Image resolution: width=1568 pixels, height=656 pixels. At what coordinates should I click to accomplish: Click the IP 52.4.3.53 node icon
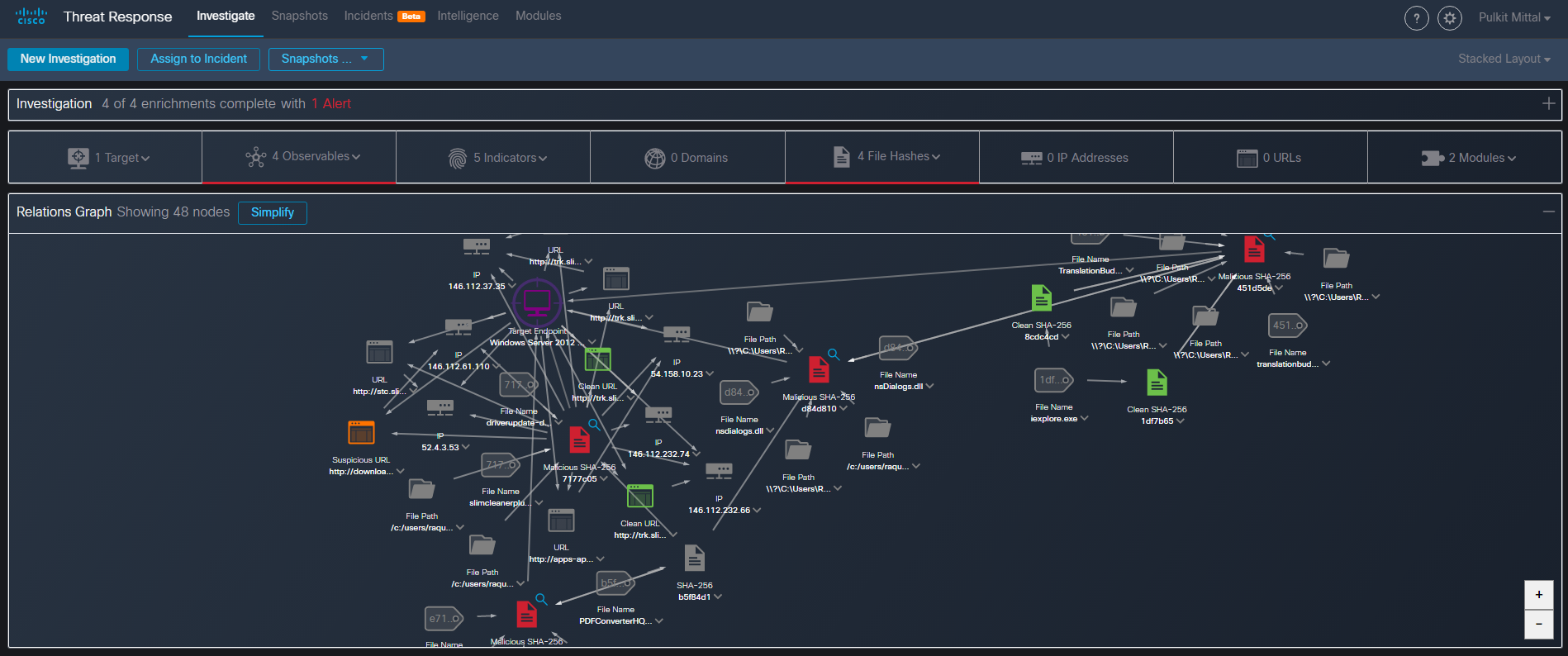click(440, 407)
